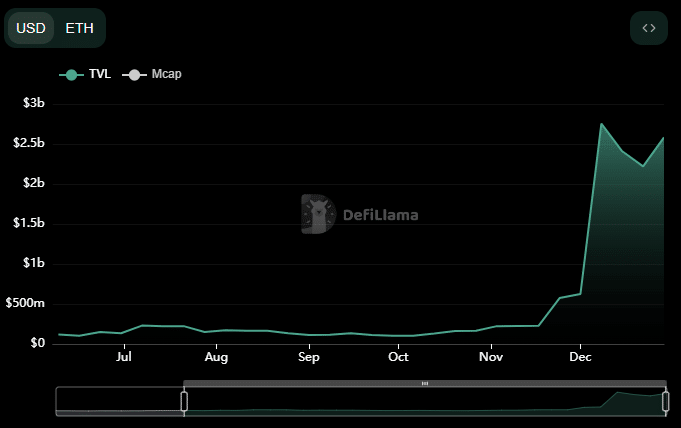Screen dimensions: 681x428
Task: Click the $500m y-axis label
Action: pyautogui.click(x=26, y=304)
